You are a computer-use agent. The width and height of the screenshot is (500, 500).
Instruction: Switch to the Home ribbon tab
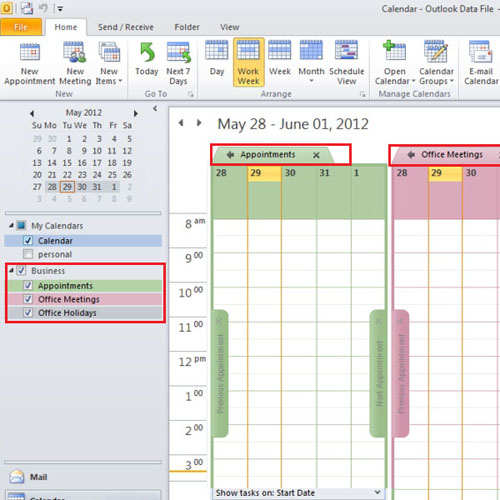tap(66, 27)
